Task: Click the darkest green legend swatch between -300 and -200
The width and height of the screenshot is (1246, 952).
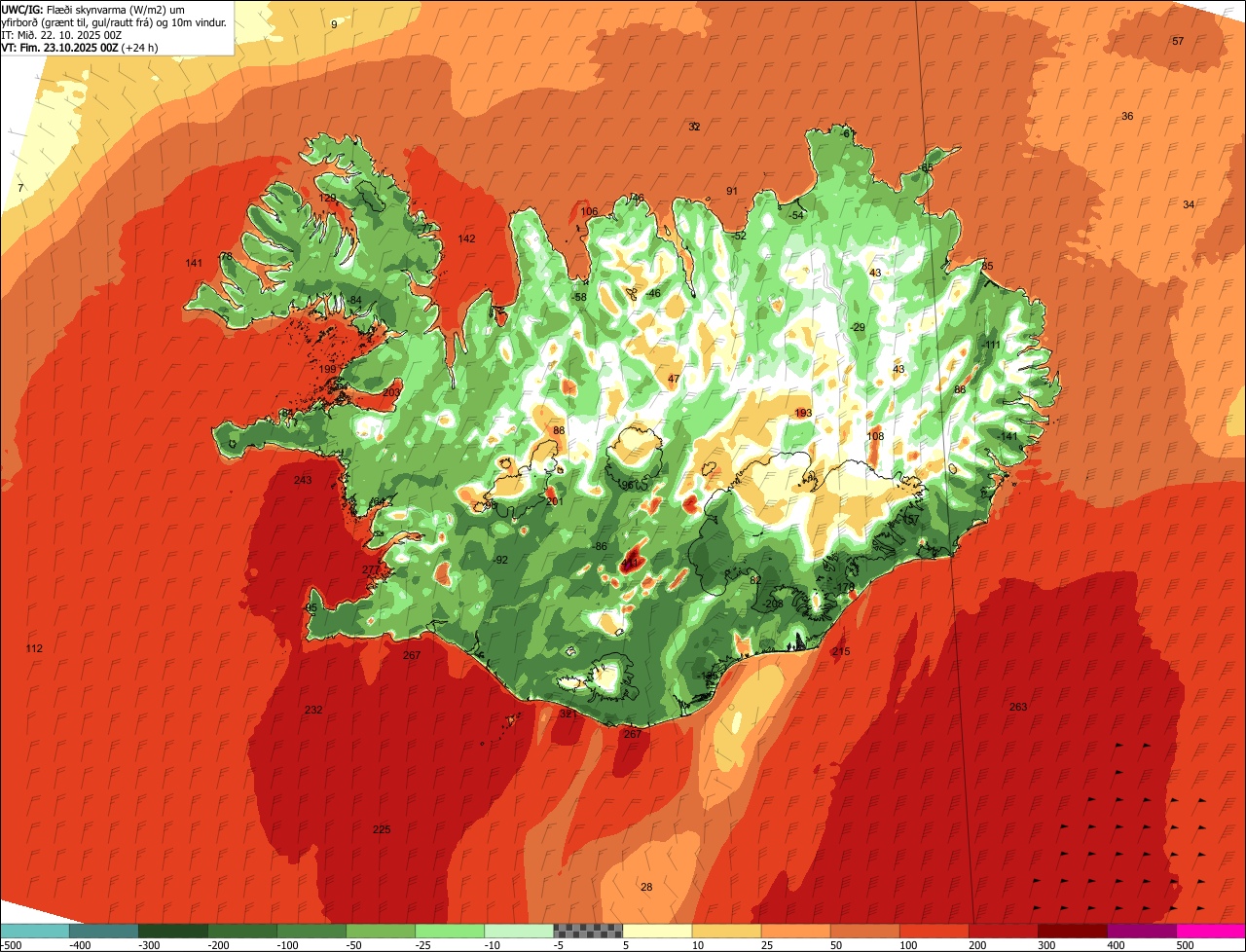Action: (x=172, y=931)
